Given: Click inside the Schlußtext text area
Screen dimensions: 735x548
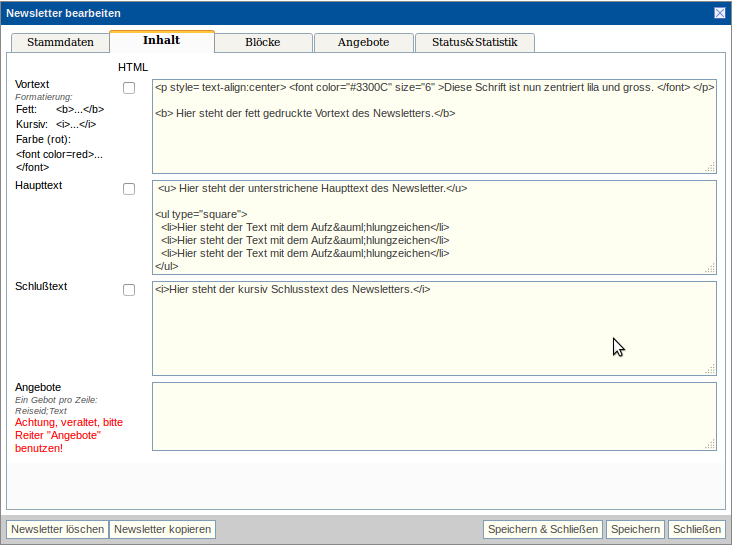Looking at the screenshot, I should click(x=434, y=330).
